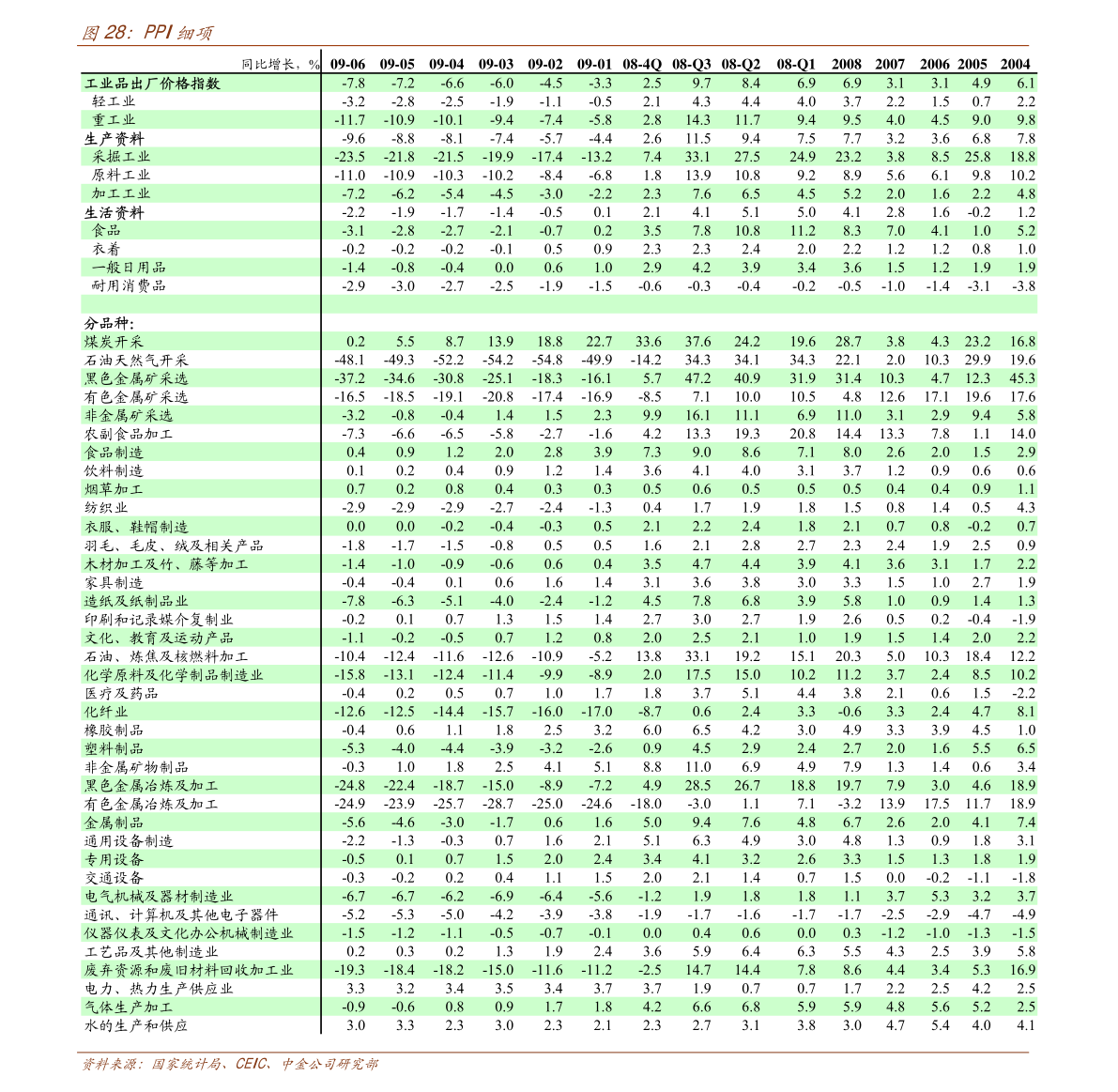The width and height of the screenshot is (1118, 1092).
Task: Click the row label 衣着
Action: click(x=105, y=250)
